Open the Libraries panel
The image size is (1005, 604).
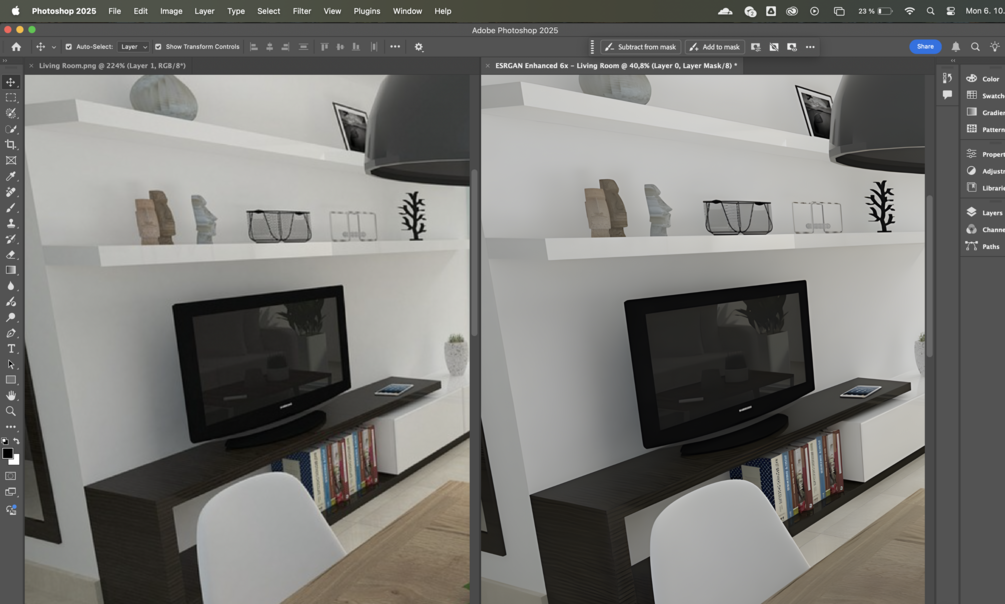pos(984,188)
